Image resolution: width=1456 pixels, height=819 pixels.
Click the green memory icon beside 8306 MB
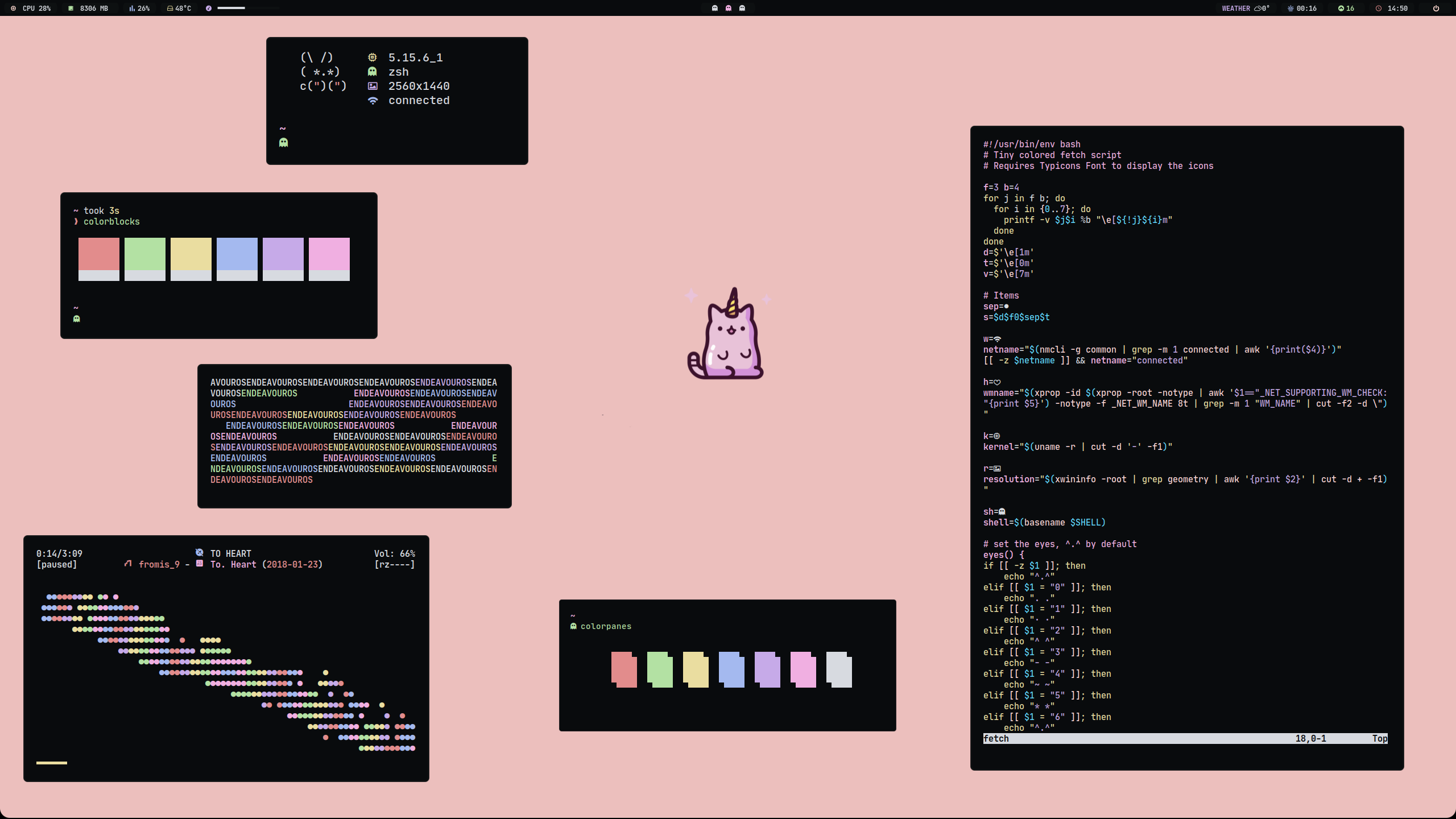71,9
